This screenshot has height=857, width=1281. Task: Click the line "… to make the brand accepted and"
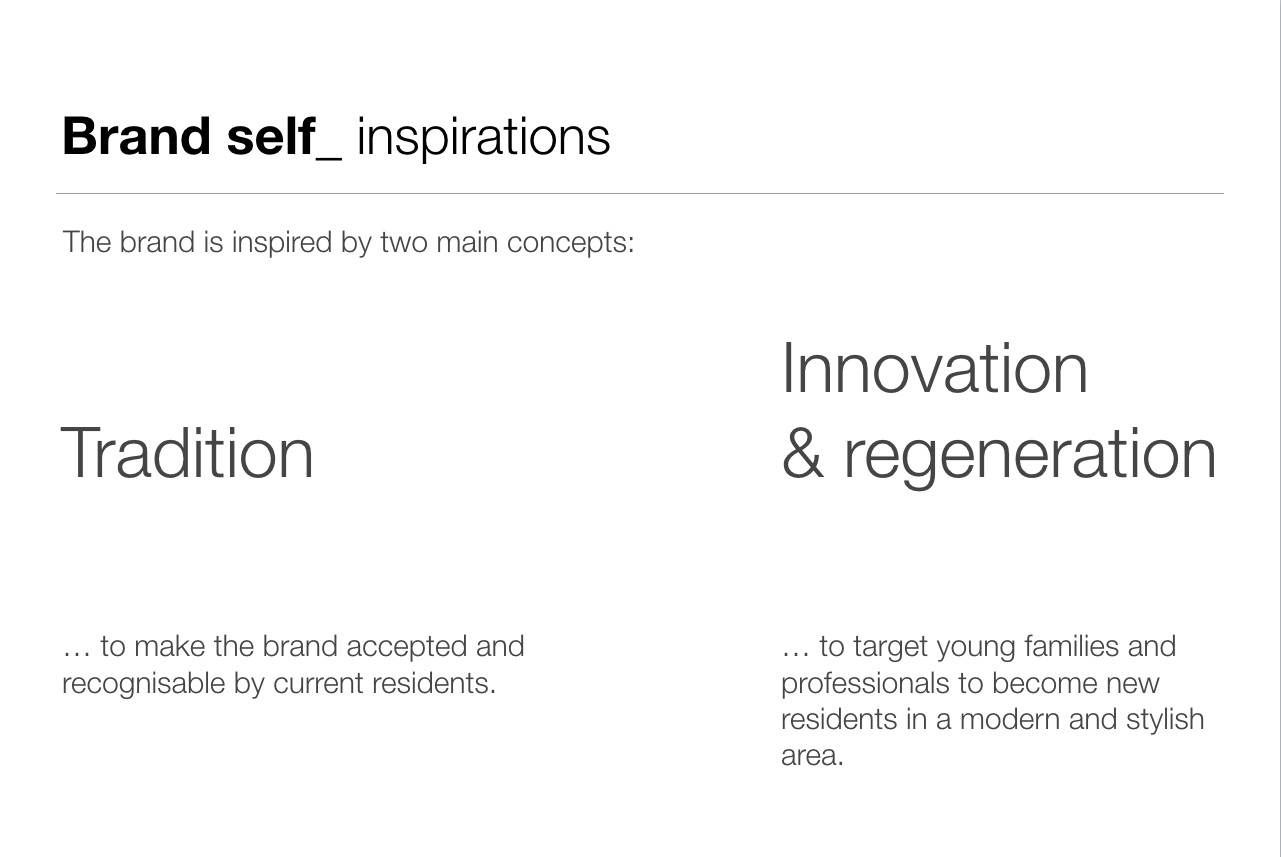pos(293,646)
